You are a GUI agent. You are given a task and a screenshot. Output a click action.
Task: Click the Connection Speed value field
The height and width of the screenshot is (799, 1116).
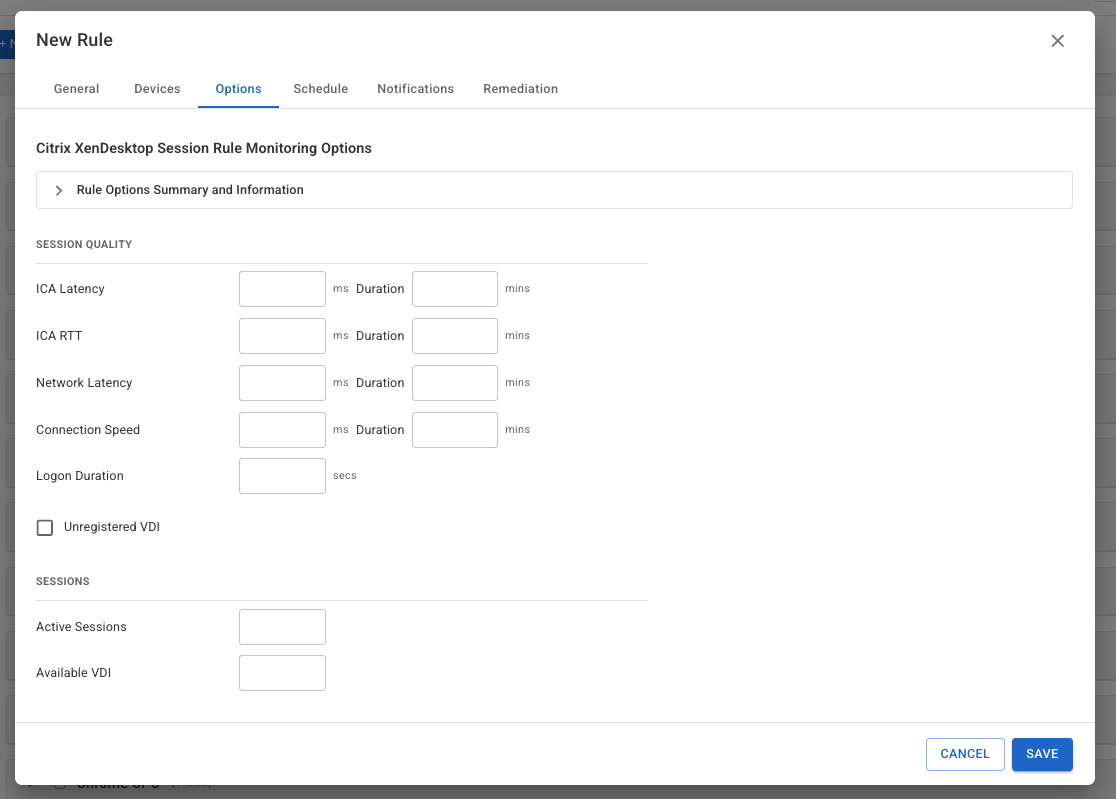click(x=283, y=430)
